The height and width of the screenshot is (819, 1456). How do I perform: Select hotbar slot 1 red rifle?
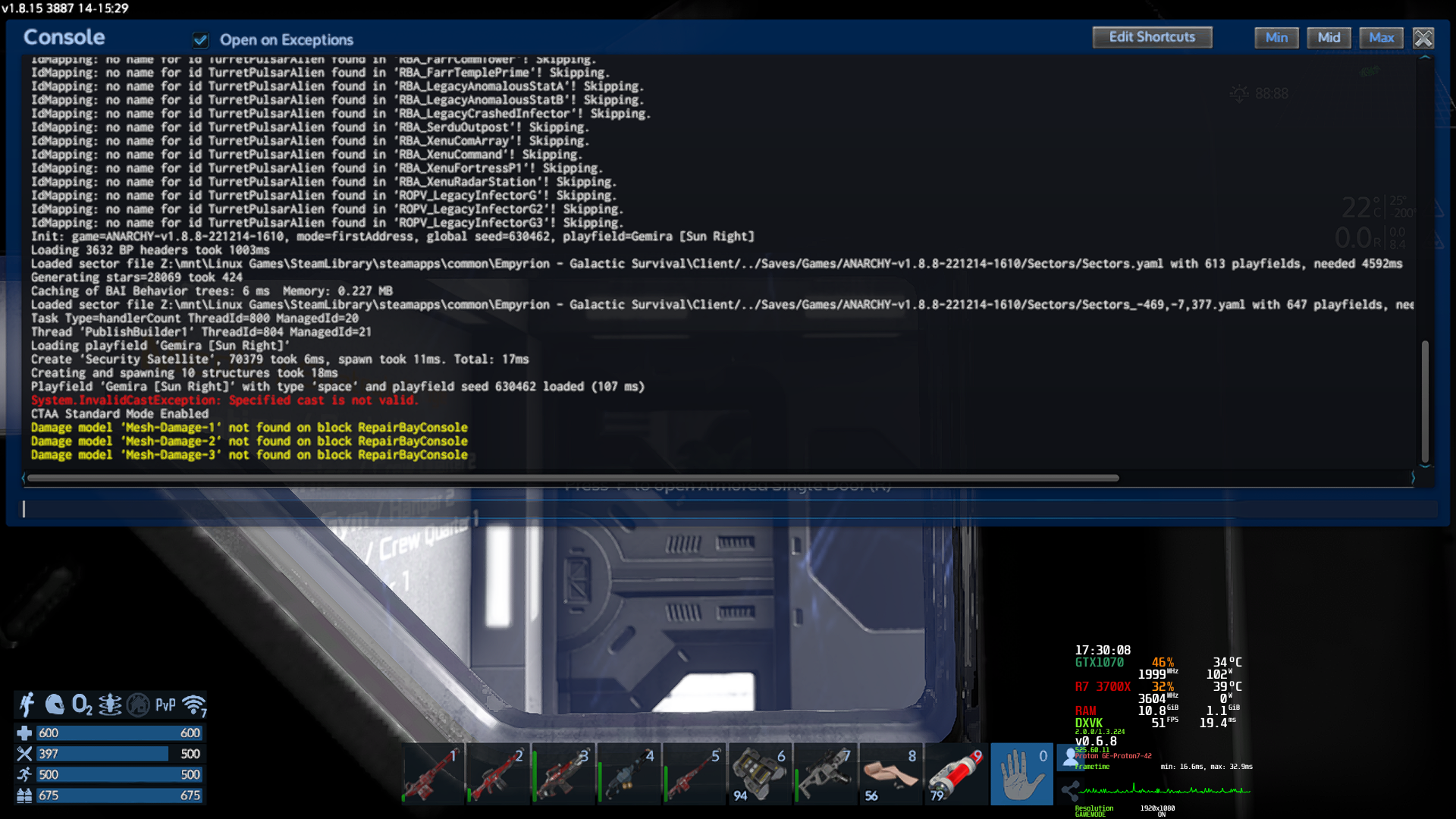[433, 774]
